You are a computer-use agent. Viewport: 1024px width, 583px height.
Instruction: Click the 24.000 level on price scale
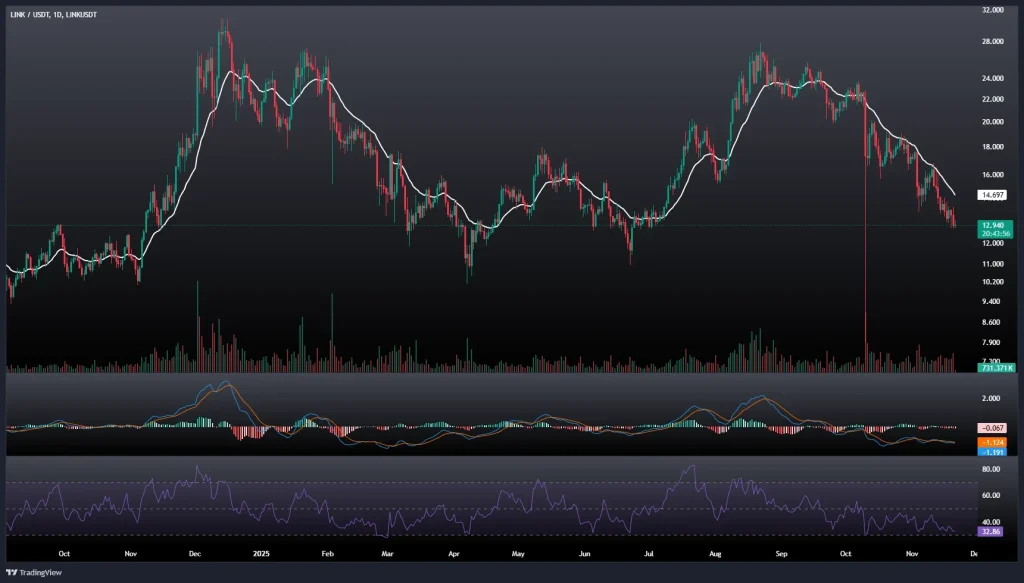tap(992, 78)
